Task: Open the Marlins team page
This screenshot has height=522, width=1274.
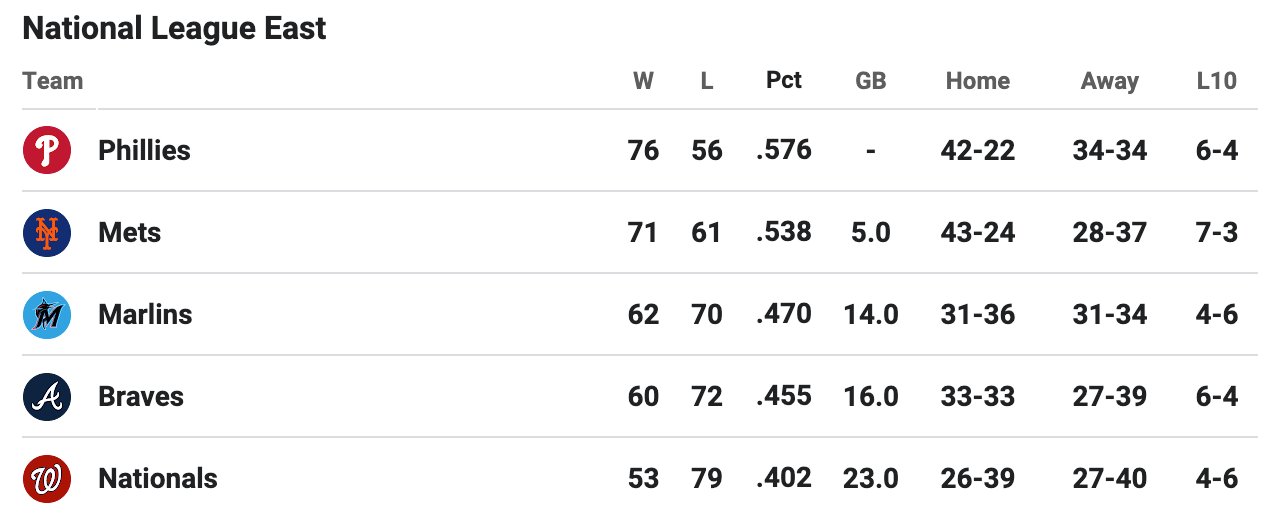Action: 145,315
